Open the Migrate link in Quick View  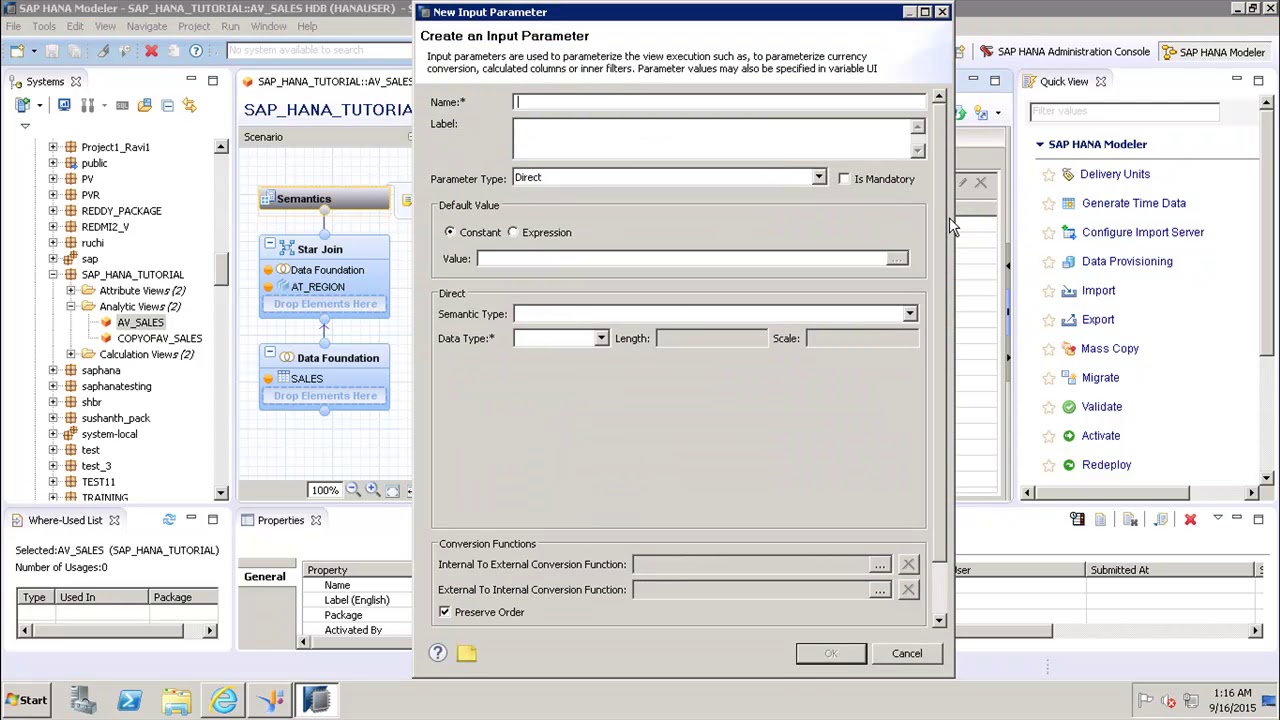(1100, 377)
